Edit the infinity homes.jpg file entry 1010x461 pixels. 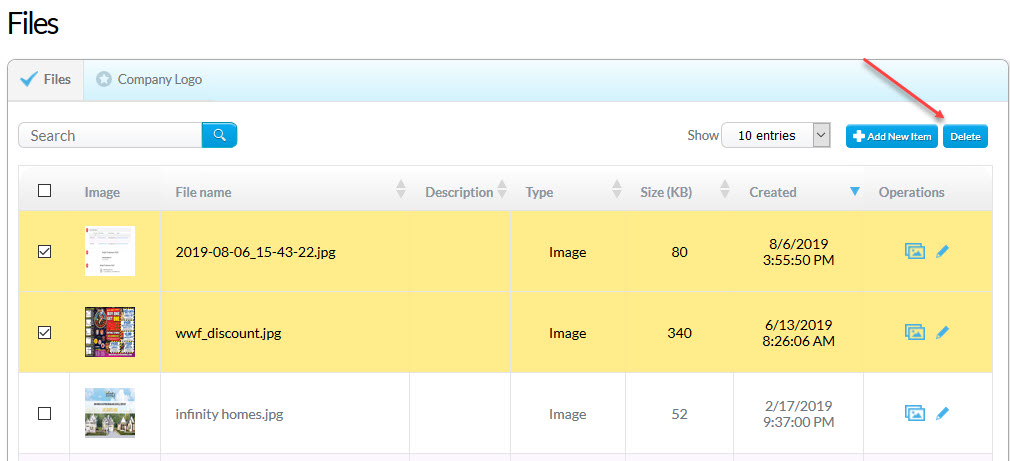942,413
